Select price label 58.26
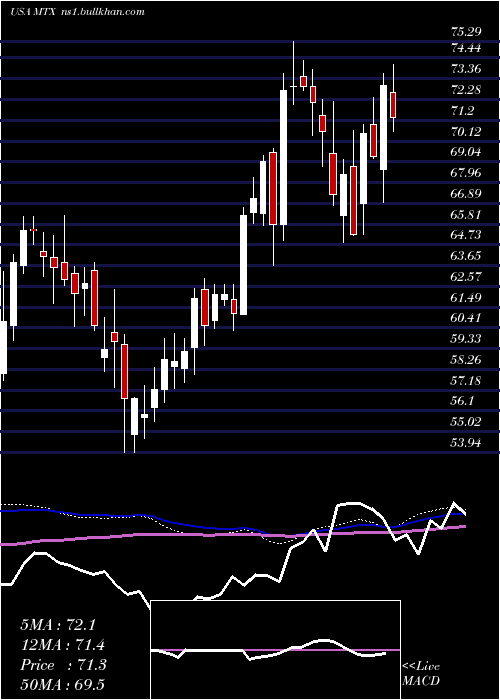This screenshot has width=500, height=700. coord(466,359)
